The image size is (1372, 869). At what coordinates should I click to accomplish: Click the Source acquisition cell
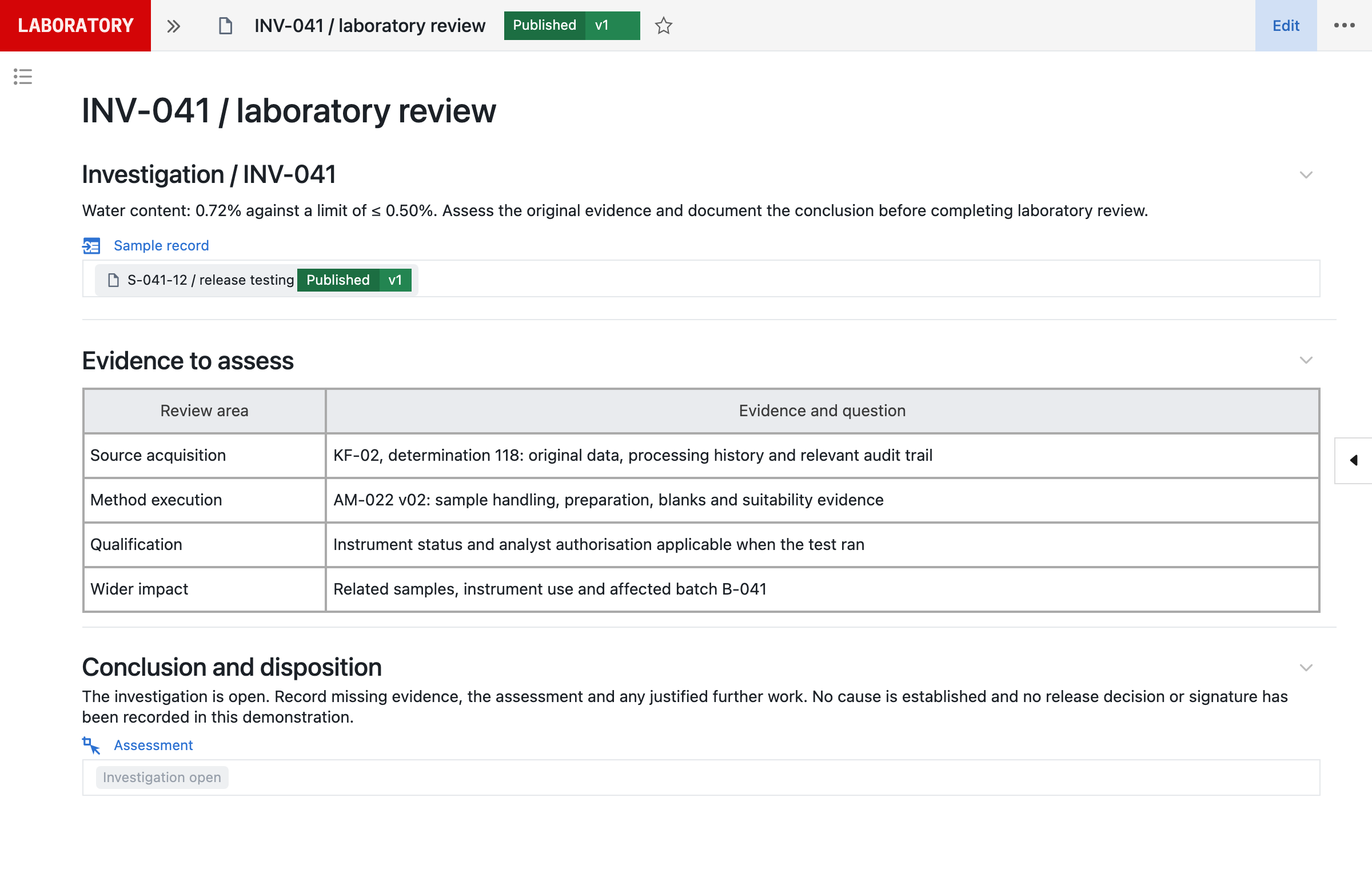(204, 456)
